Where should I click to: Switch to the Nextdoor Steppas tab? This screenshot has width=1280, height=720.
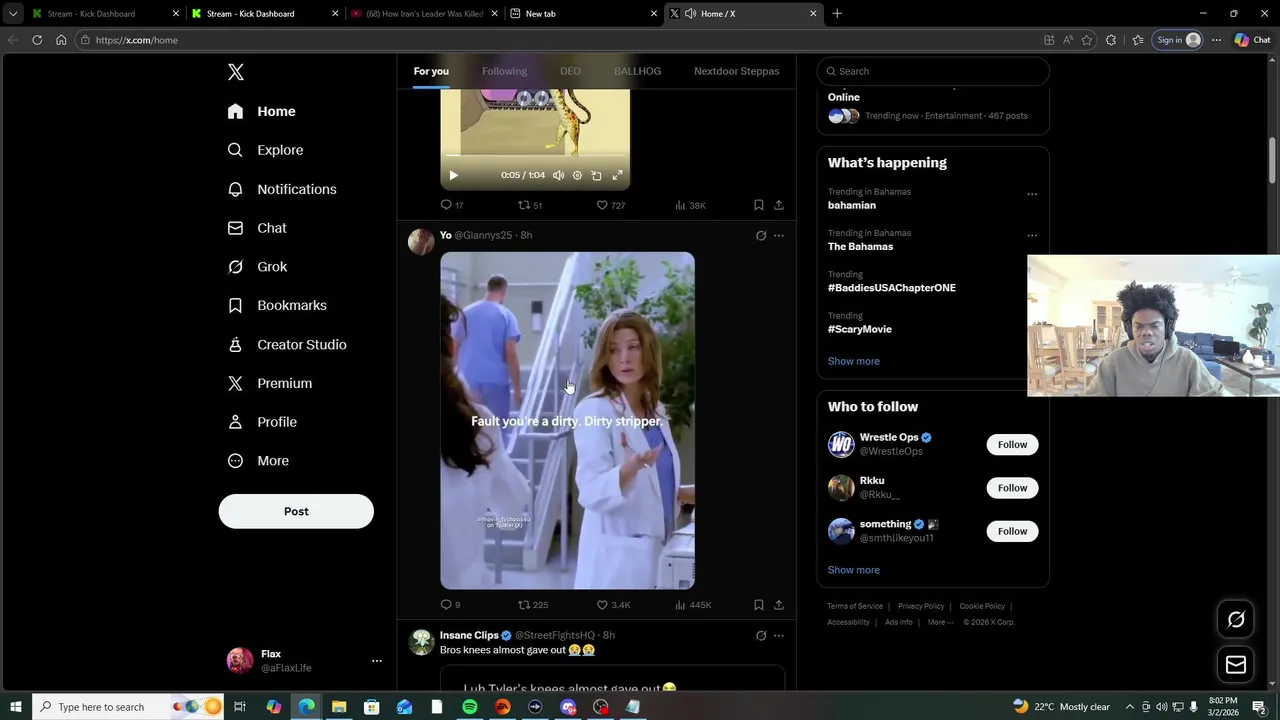pos(736,71)
